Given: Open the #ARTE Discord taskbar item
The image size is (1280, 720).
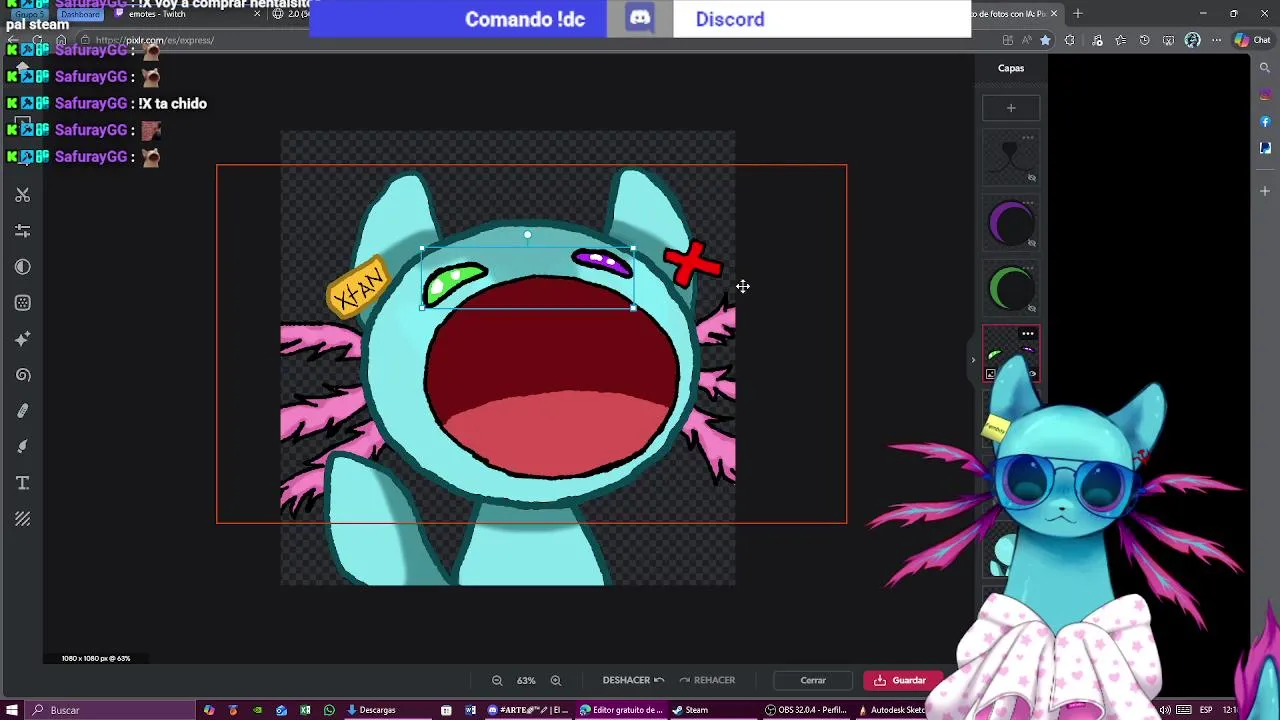Looking at the screenshot, I should click(x=528, y=710).
